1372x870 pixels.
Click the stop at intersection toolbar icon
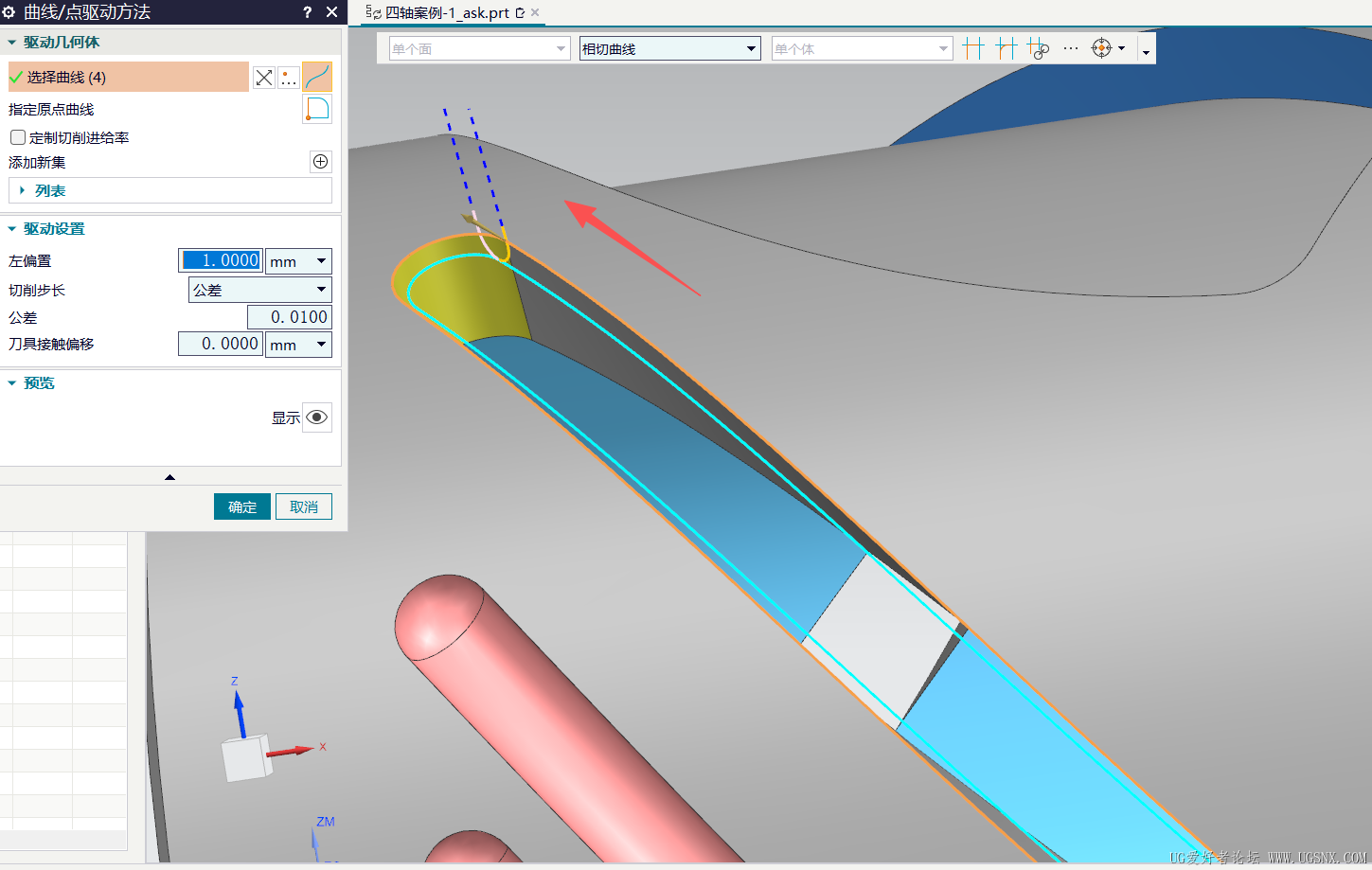click(973, 48)
